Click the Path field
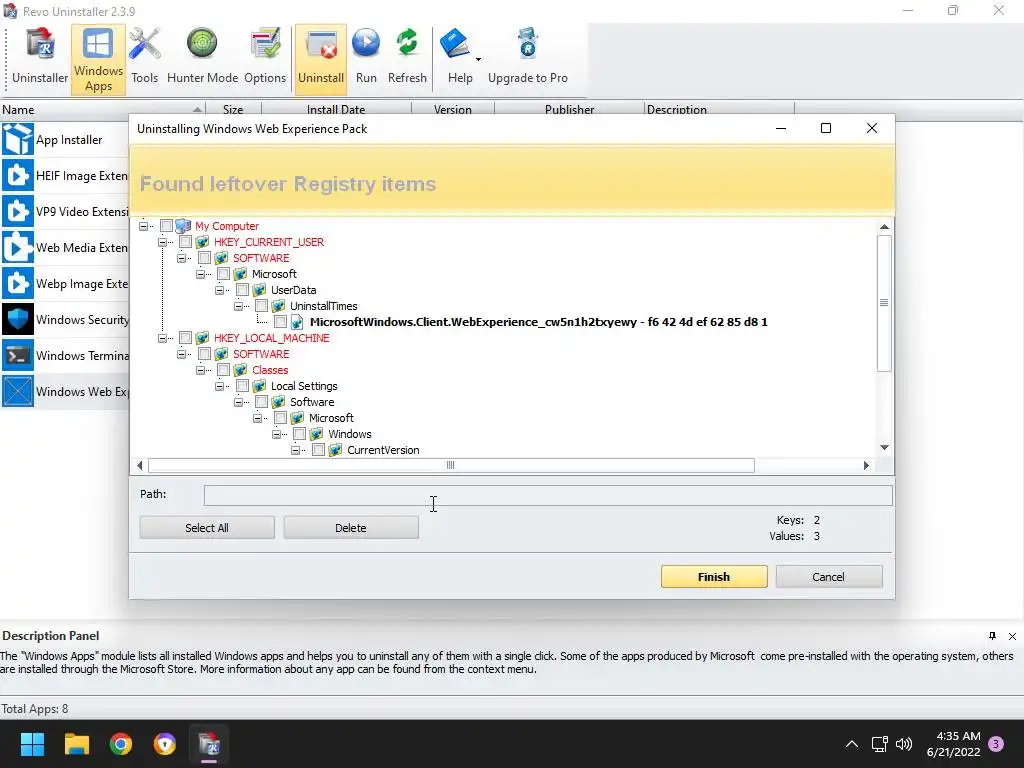This screenshot has height=768, width=1024. 548,495
